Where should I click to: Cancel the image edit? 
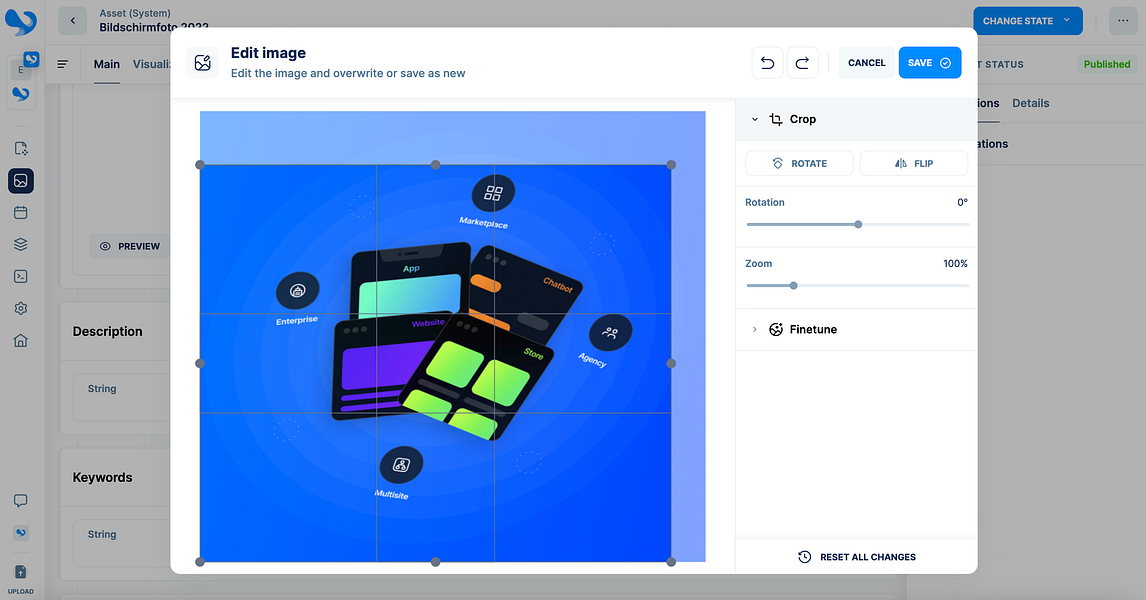(867, 63)
